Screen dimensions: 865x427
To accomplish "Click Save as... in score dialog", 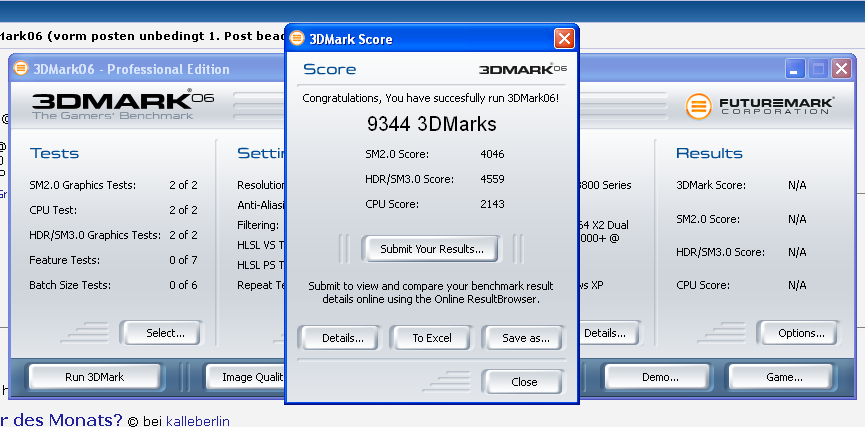I will [x=522, y=338].
